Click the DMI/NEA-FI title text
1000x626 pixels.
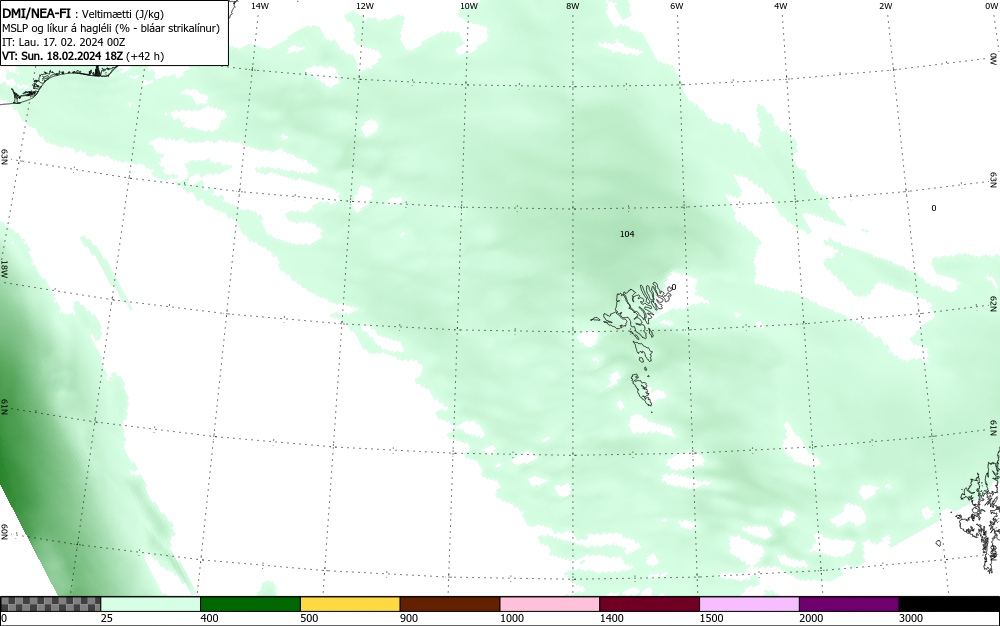(x=36, y=13)
